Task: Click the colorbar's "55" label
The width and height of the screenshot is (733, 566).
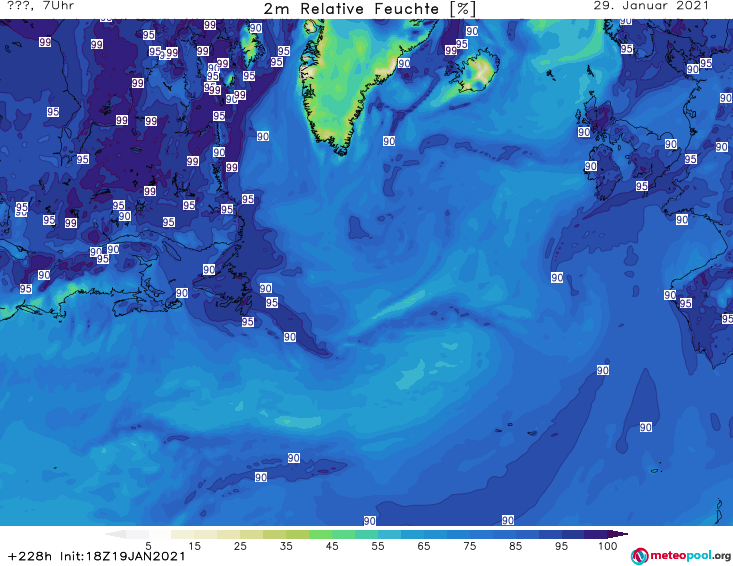Action: click(x=378, y=546)
